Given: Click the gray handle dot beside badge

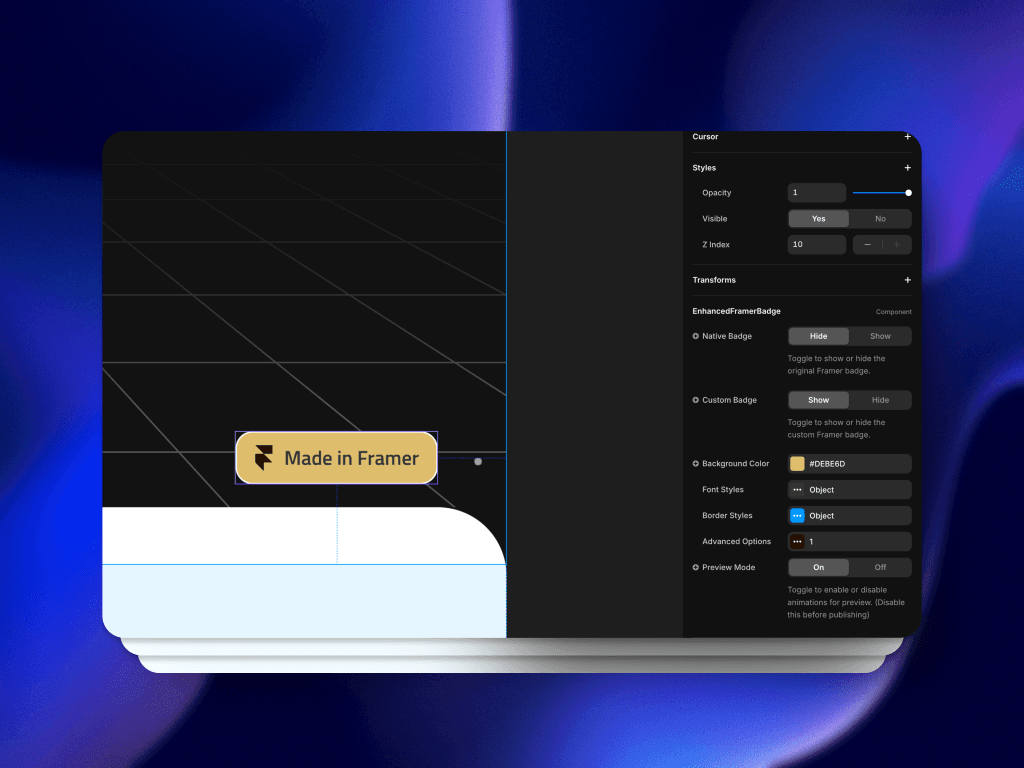Looking at the screenshot, I should click(478, 462).
